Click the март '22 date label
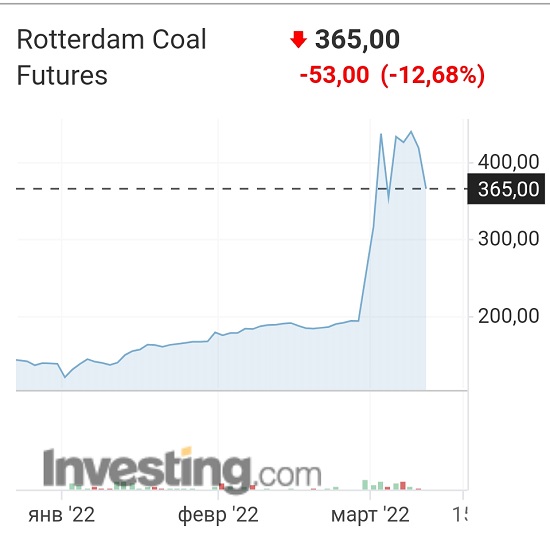 [x=370, y=515]
